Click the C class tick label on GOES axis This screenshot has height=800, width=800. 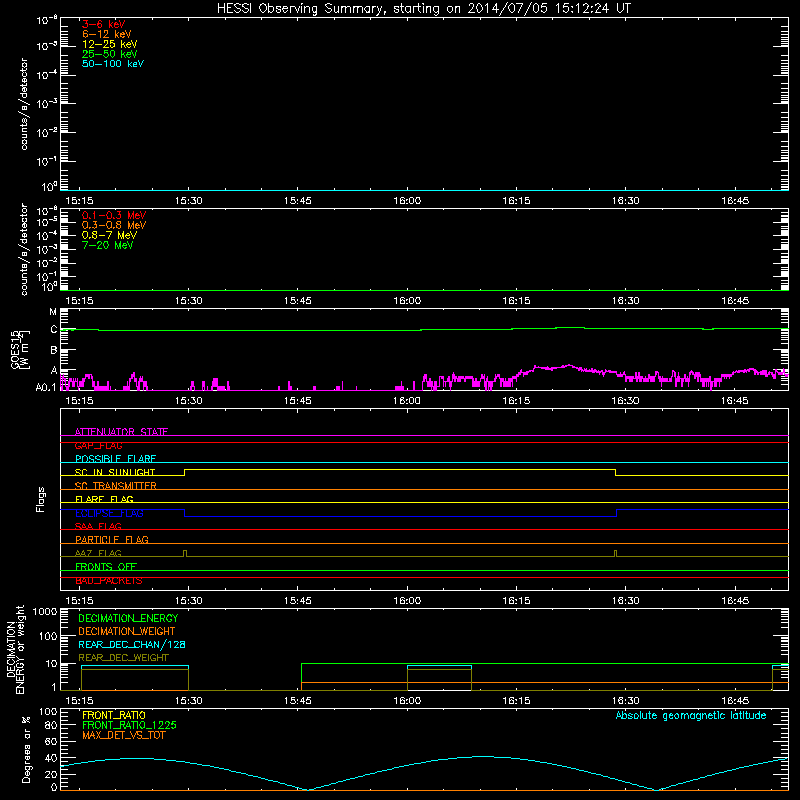tap(54, 330)
